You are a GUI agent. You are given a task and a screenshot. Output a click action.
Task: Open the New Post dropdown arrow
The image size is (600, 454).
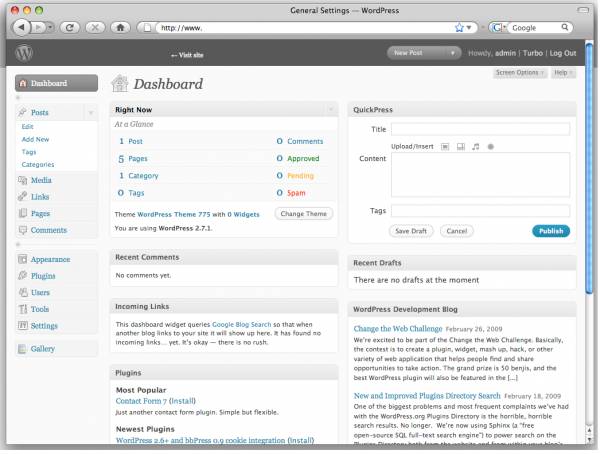click(x=452, y=53)
